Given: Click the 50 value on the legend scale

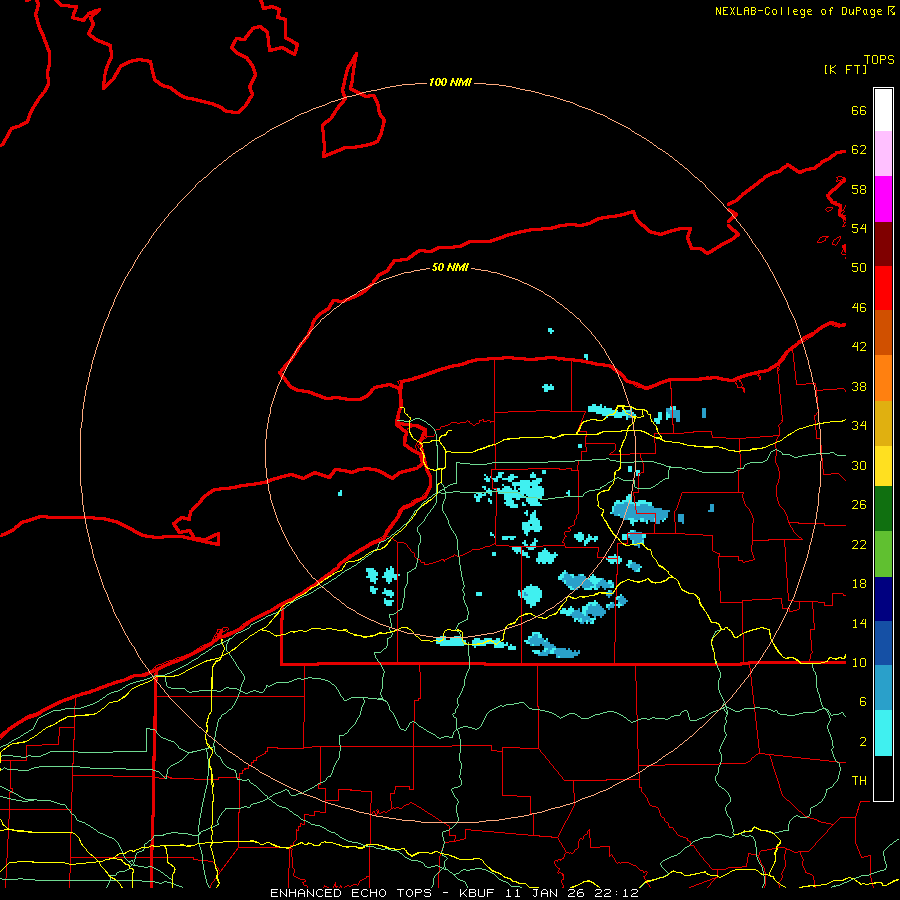Looking at the screenshot, I should point(859,267).
